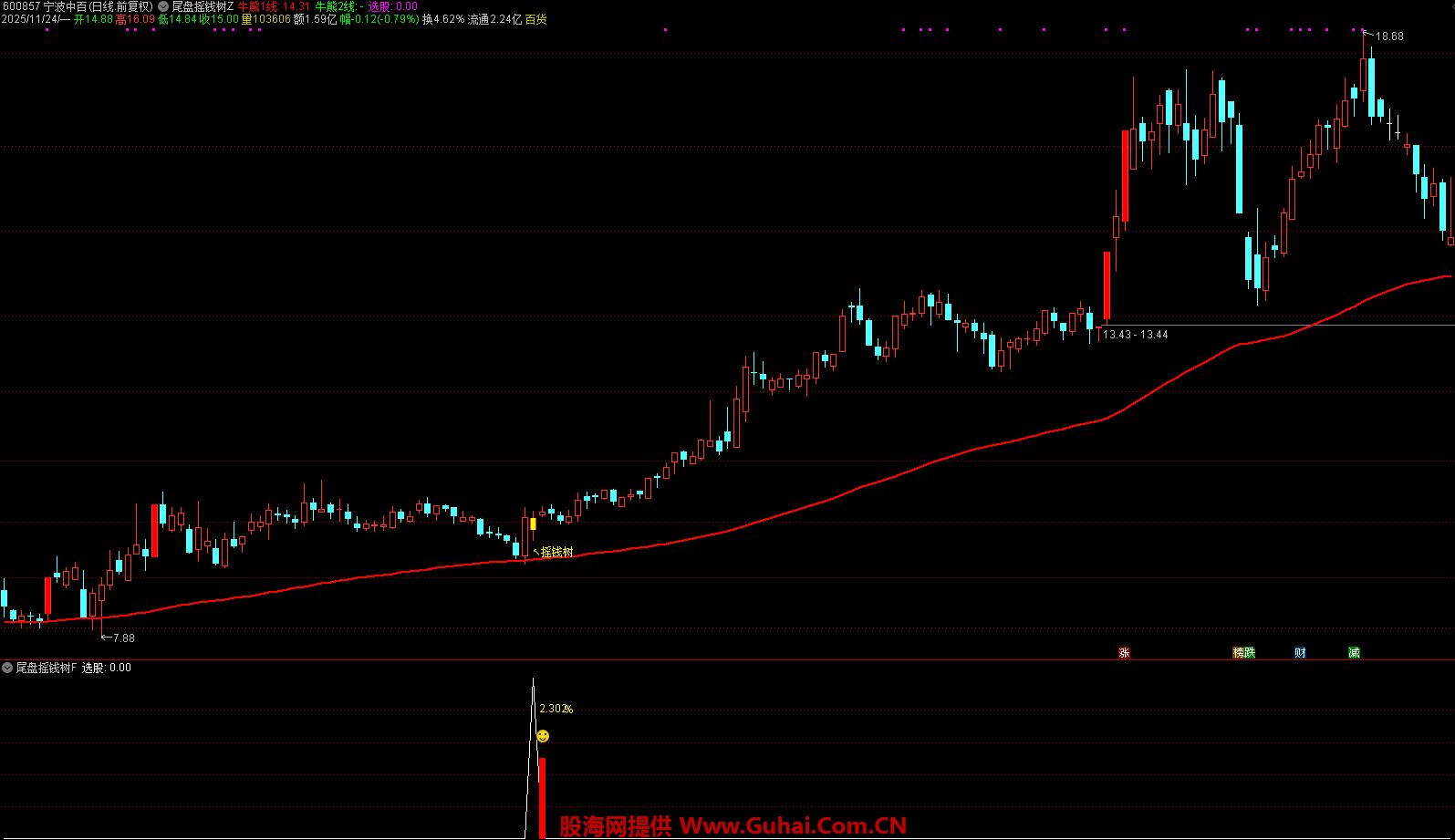The height and width of the screenshot is (840, 1455).
Task: Click the 7.88 lowest price label
Action: point(123,638)
